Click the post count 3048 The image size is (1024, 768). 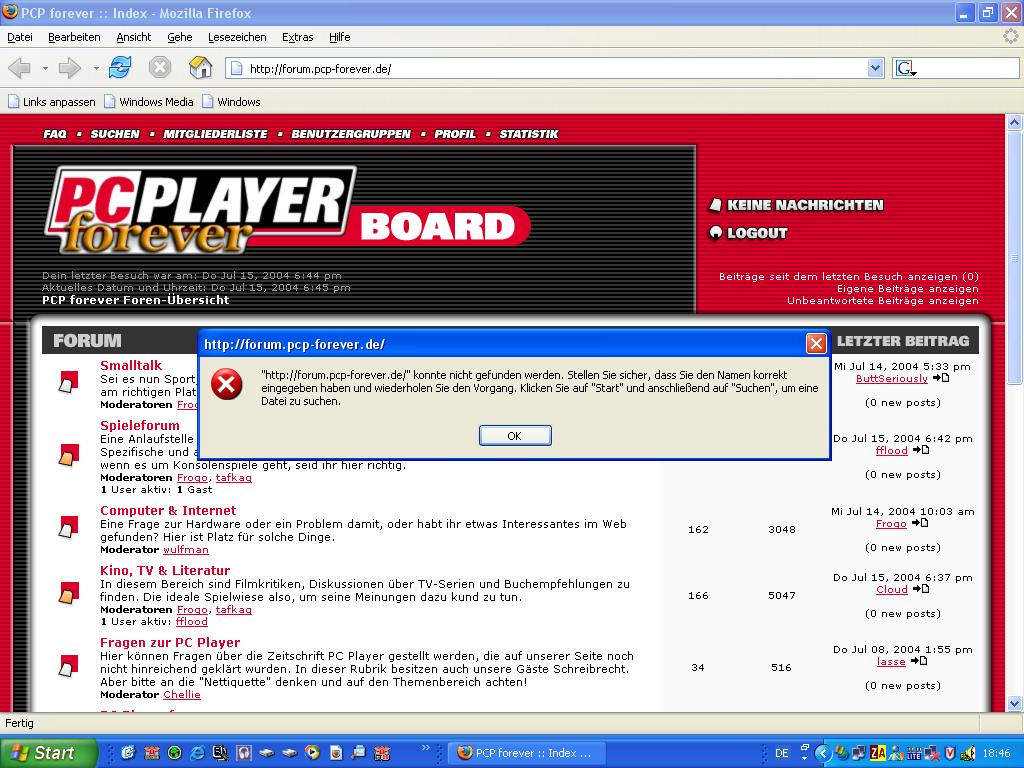point(782,530)
